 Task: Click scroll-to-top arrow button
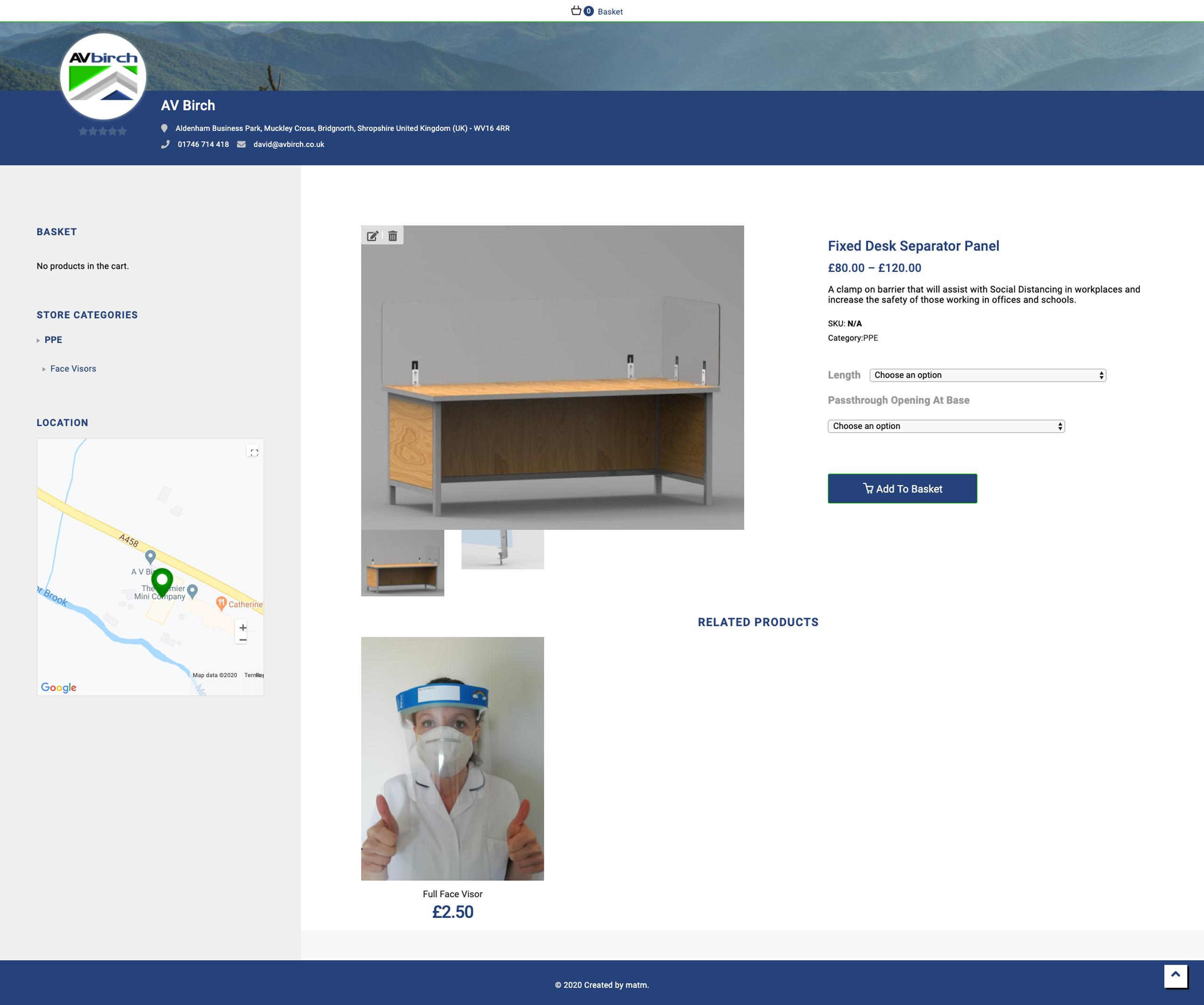(x=1175, y=975)
